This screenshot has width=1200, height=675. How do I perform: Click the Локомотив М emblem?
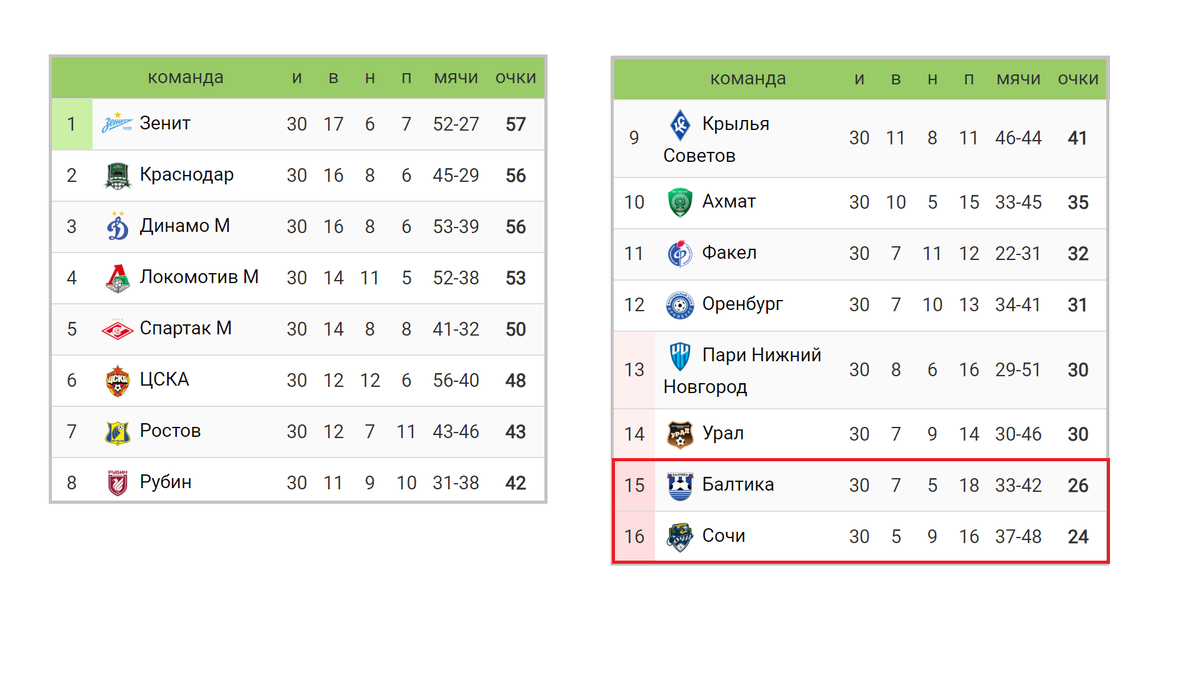[x=117, y=278]
